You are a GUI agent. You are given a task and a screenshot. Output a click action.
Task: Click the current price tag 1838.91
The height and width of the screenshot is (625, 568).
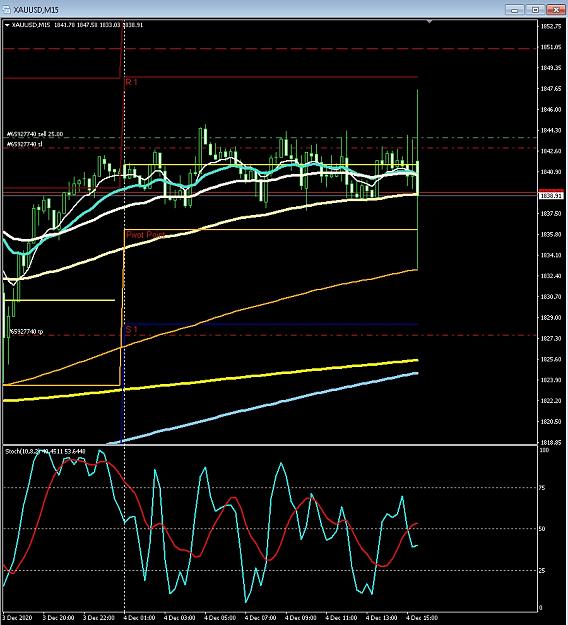coord(551,196)
